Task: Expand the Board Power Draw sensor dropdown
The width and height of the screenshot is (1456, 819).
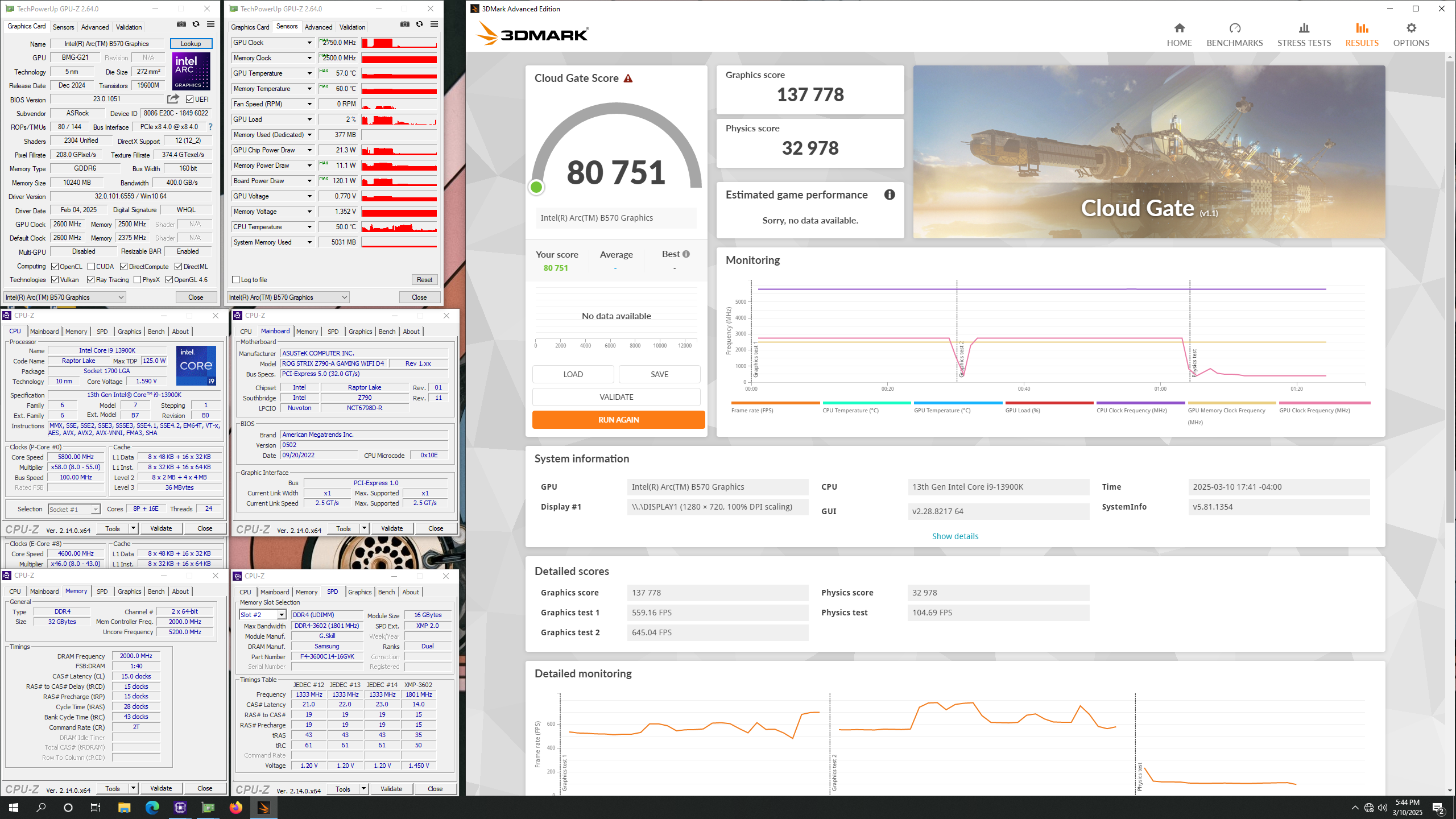Action: click(309, 181)
